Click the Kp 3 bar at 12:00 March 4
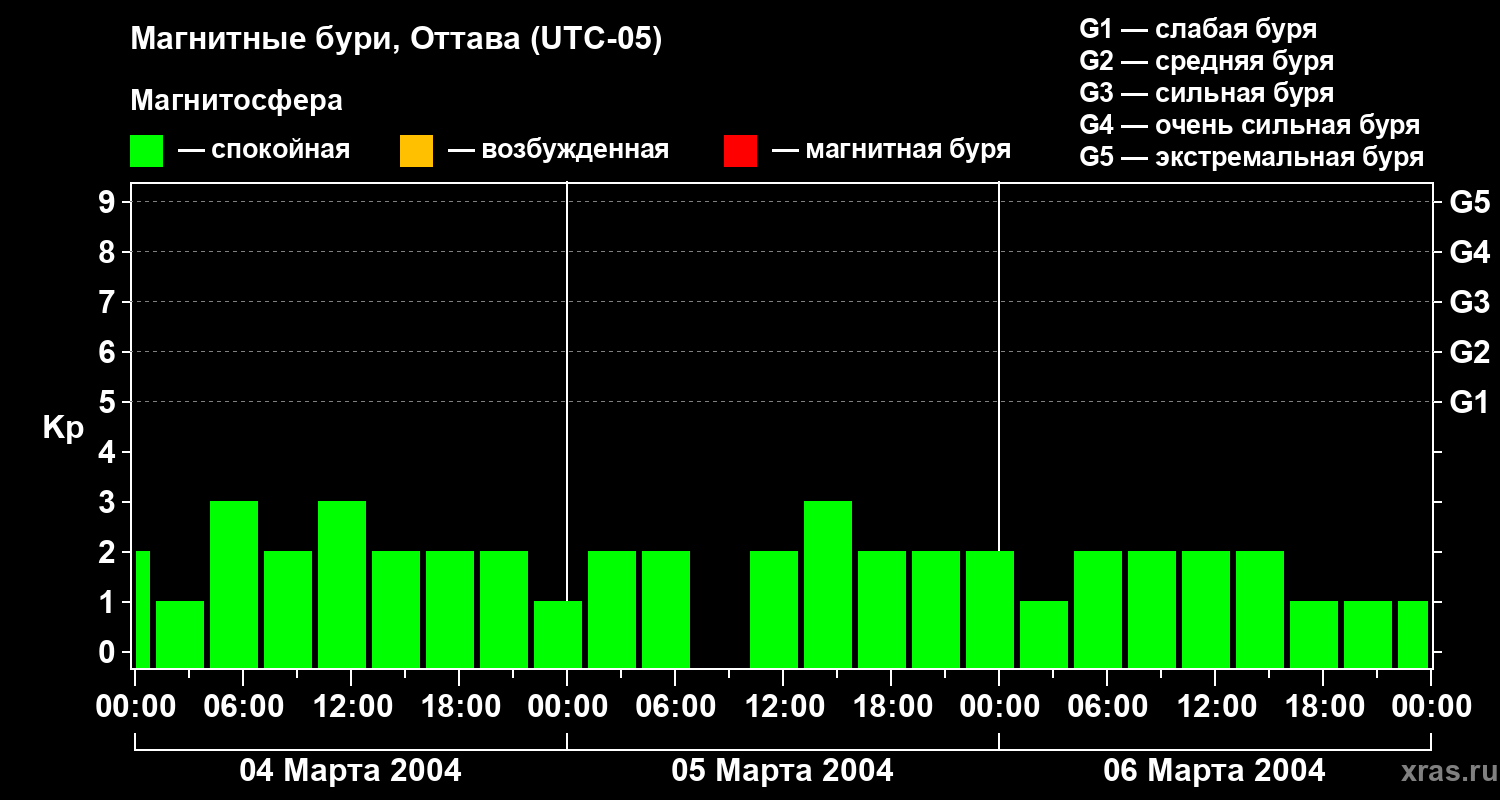 coord(342,584)
